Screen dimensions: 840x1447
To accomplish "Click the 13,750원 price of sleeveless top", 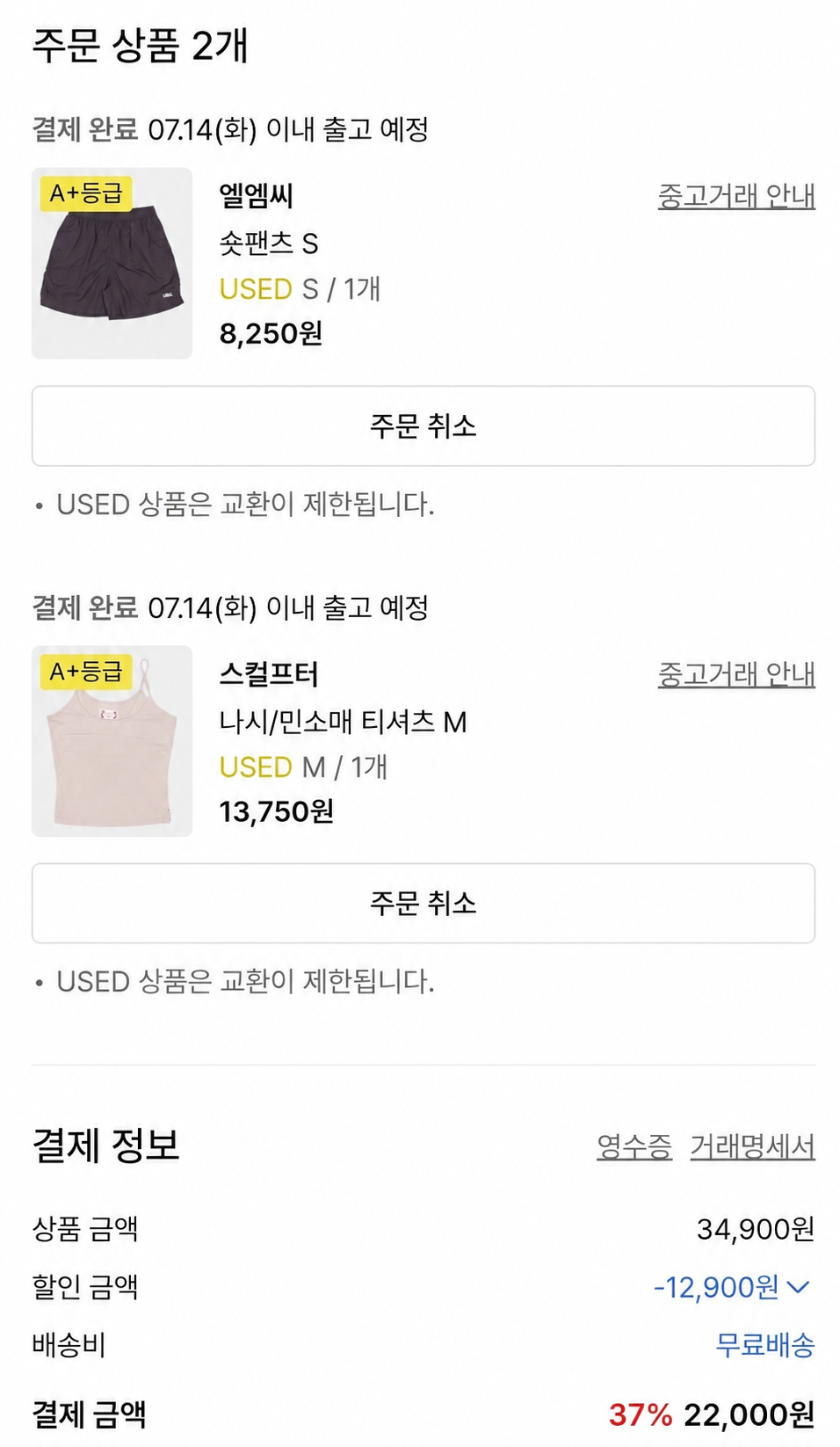I will point(276,811).
